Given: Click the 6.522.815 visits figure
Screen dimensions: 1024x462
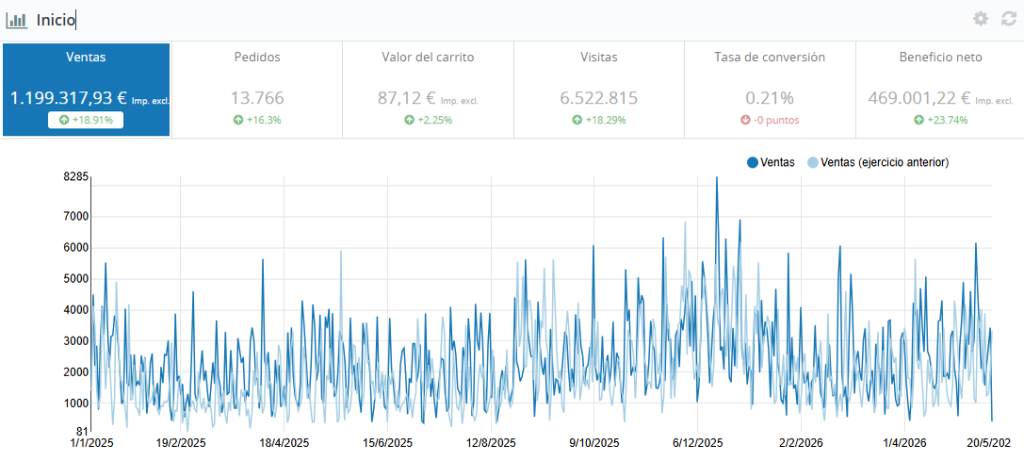Looking at the screenshot, I should 599,98.
